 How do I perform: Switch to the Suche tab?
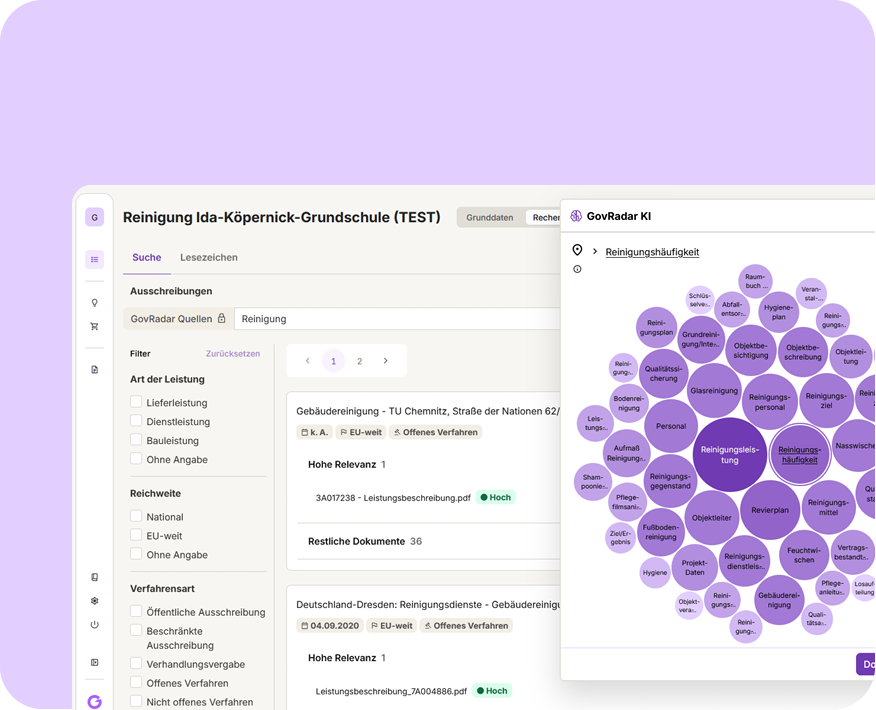146,258
